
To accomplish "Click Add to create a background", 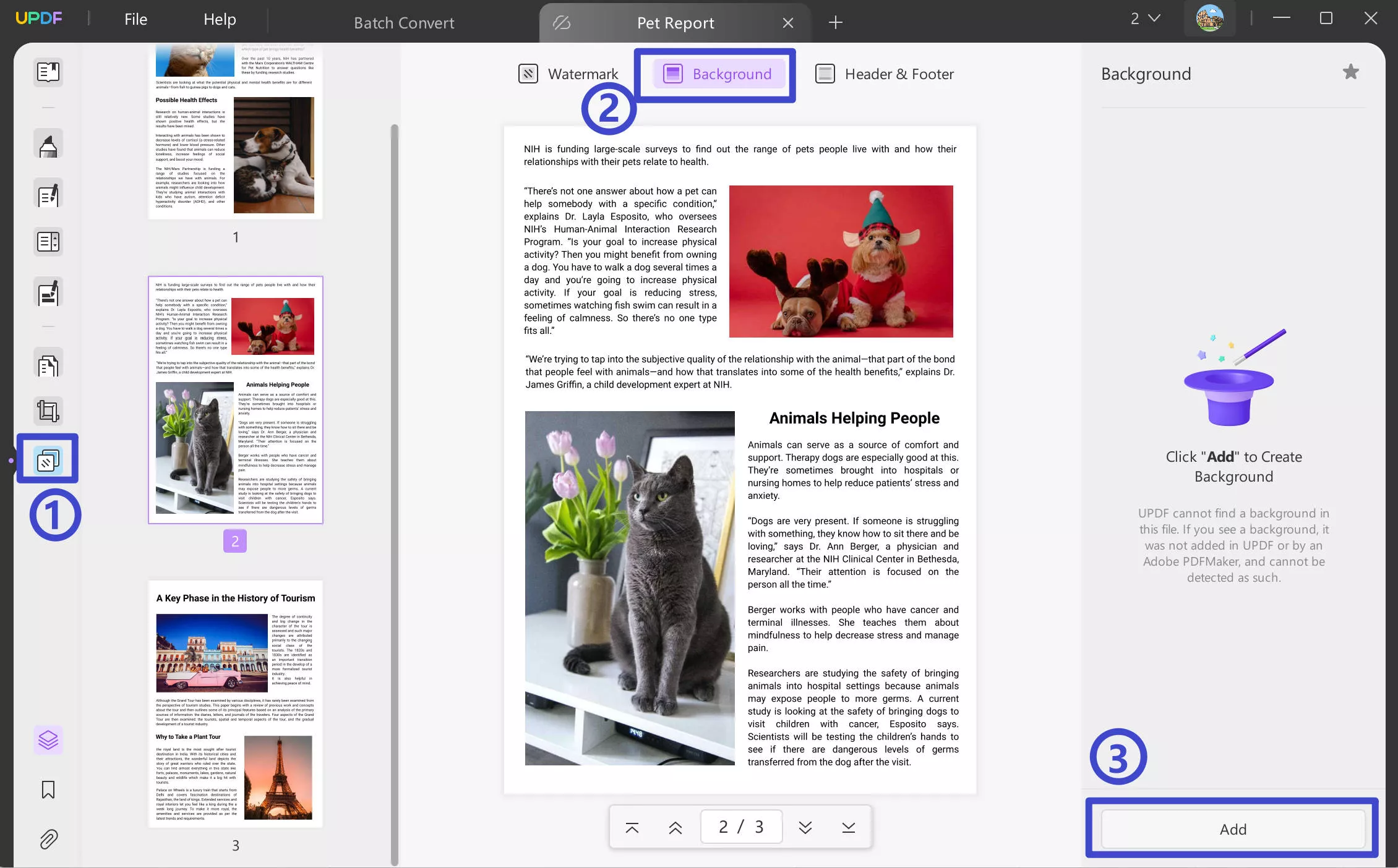I will click(x=1233, y=828).
